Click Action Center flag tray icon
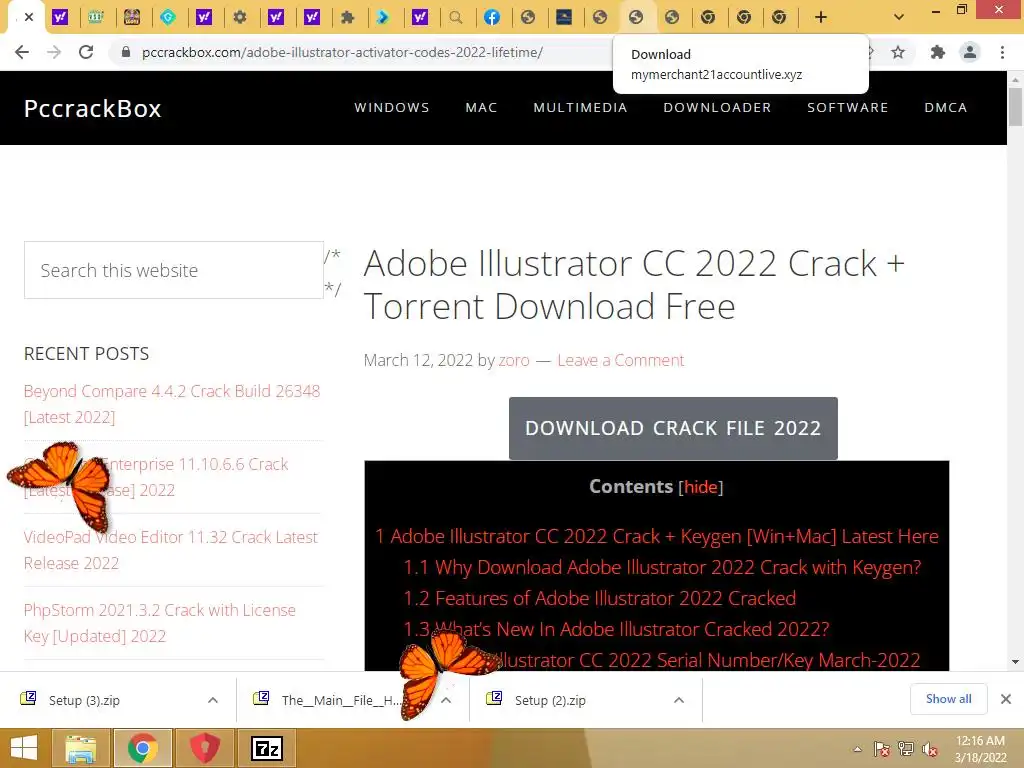The image size is (1024, 768). tap(881, 749)
